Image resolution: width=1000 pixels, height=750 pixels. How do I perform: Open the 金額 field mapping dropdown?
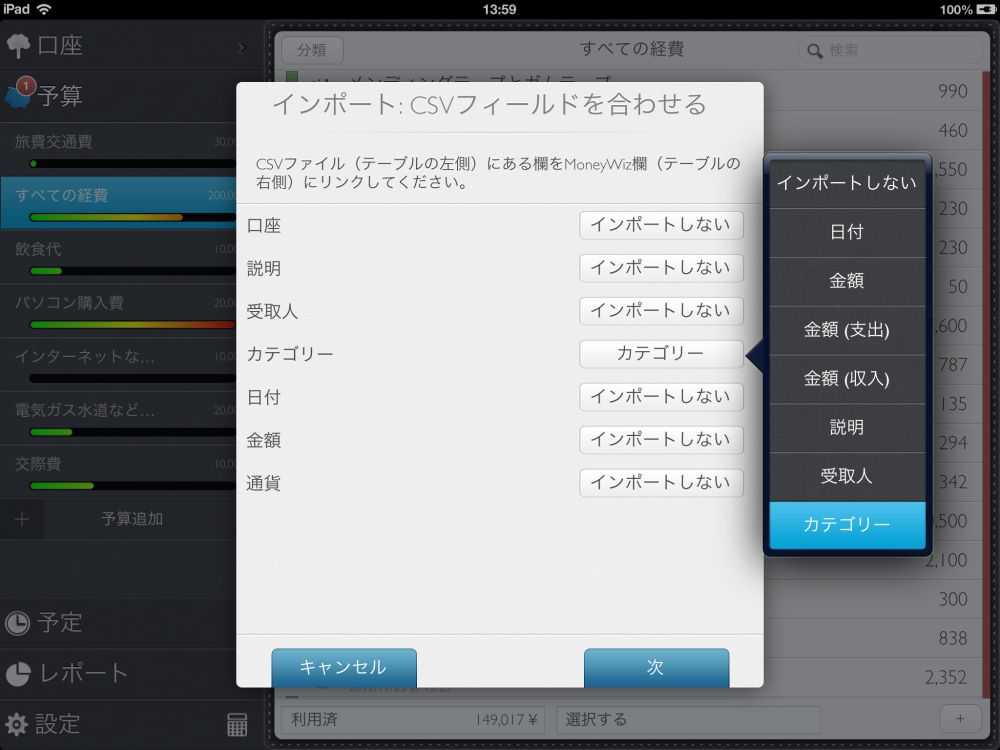coord(661,440)
